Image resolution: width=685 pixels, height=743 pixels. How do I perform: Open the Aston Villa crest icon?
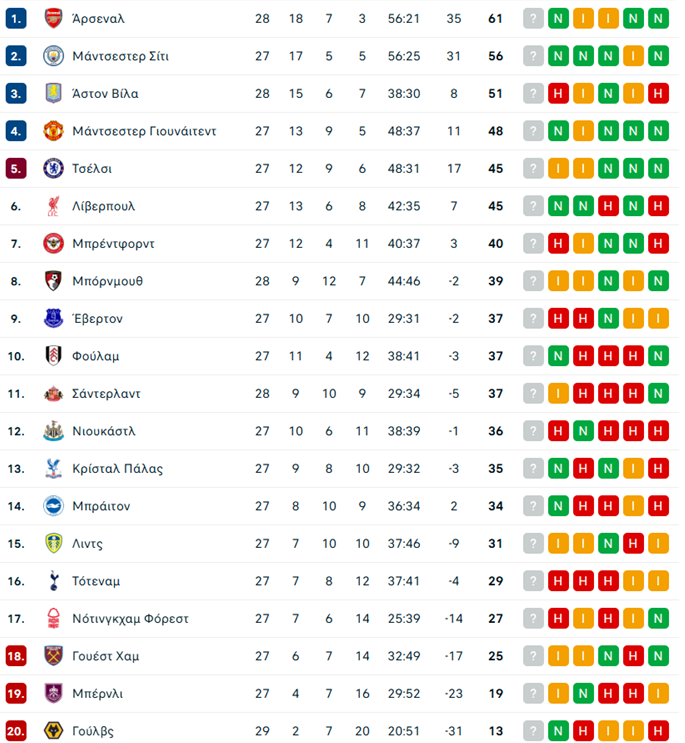click(53, 93)
